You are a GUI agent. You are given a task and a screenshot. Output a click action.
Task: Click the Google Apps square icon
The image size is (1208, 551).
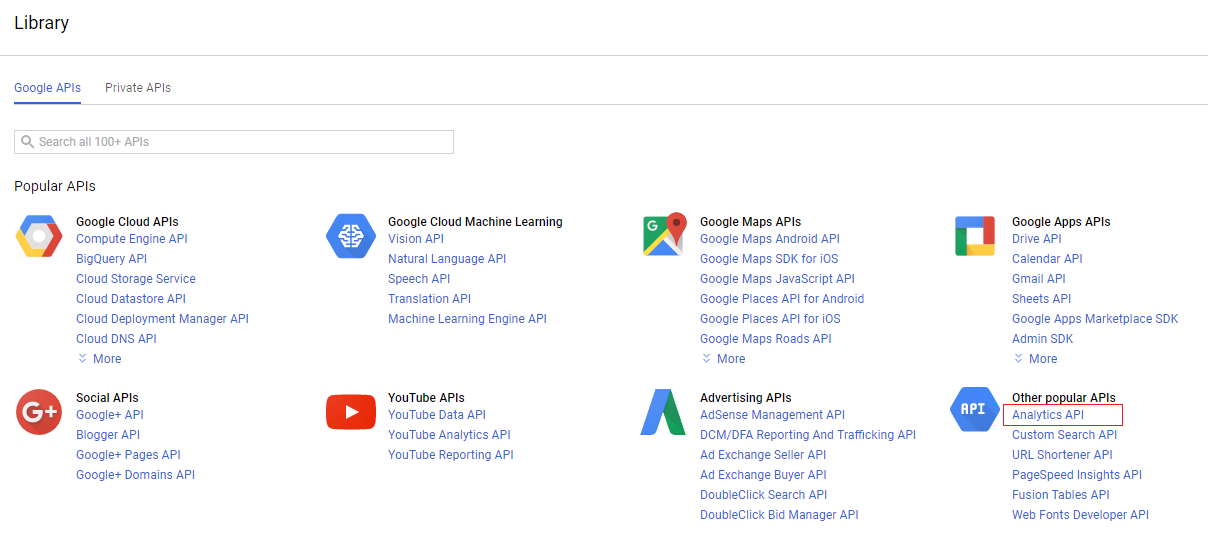(x=975, y=236)
